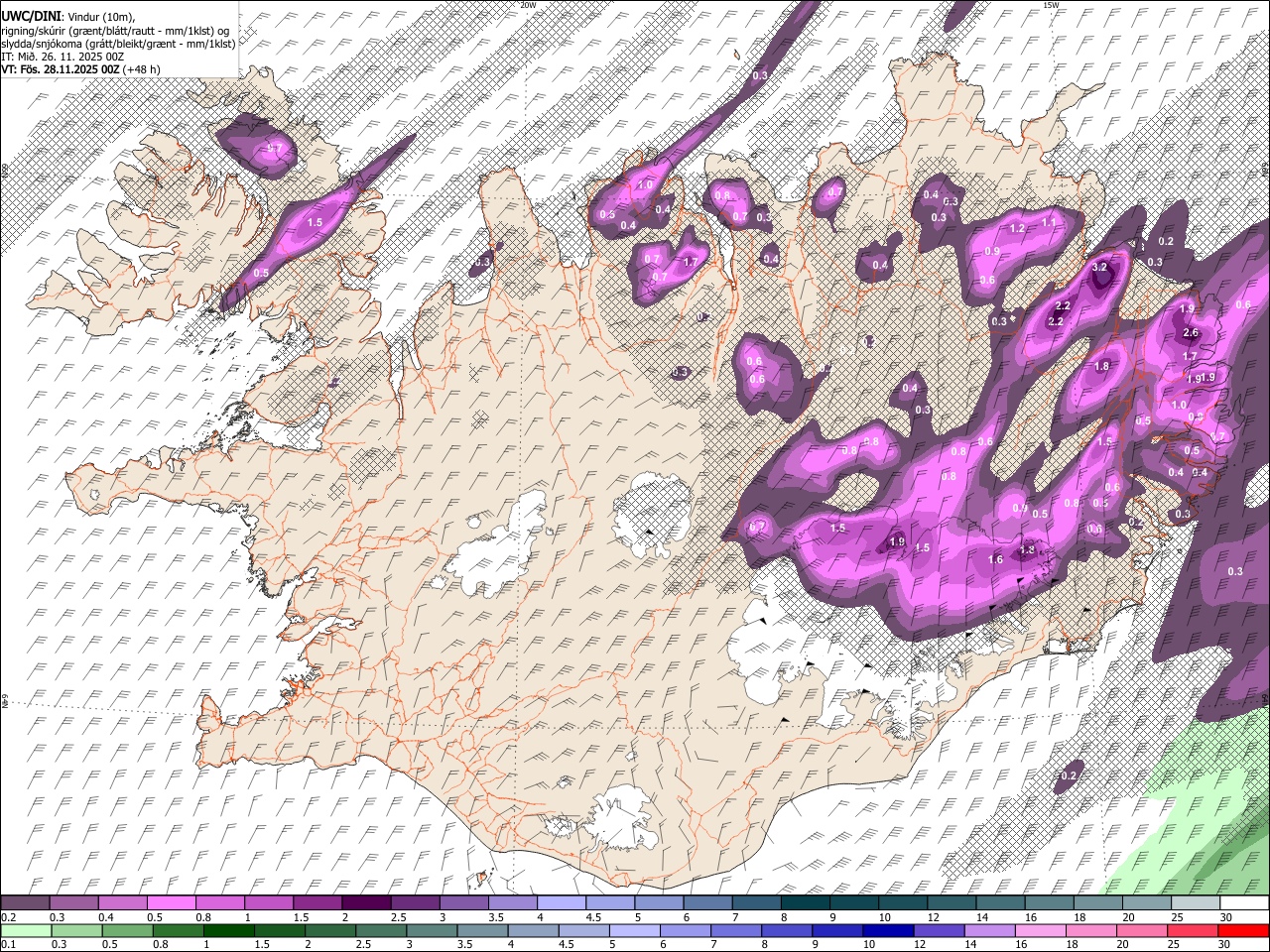Click the 0.1 label in the rain legend

click(x=7, y=945)
